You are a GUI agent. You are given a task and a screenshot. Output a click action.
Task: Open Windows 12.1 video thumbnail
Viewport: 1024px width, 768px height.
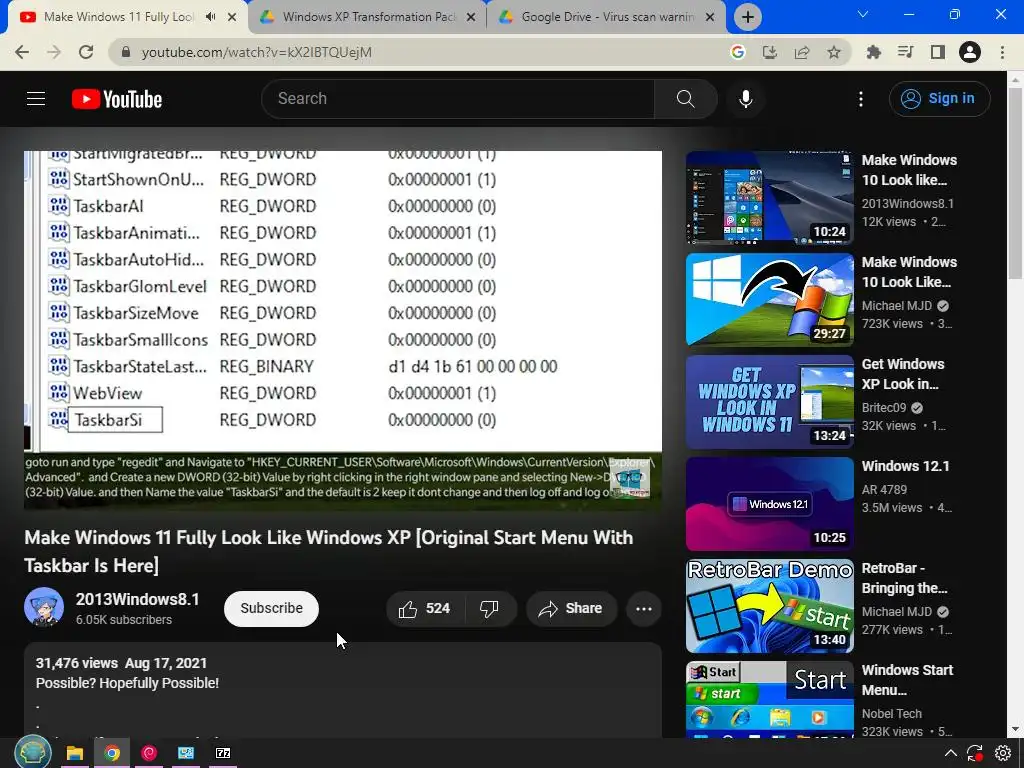click(770, 504)
